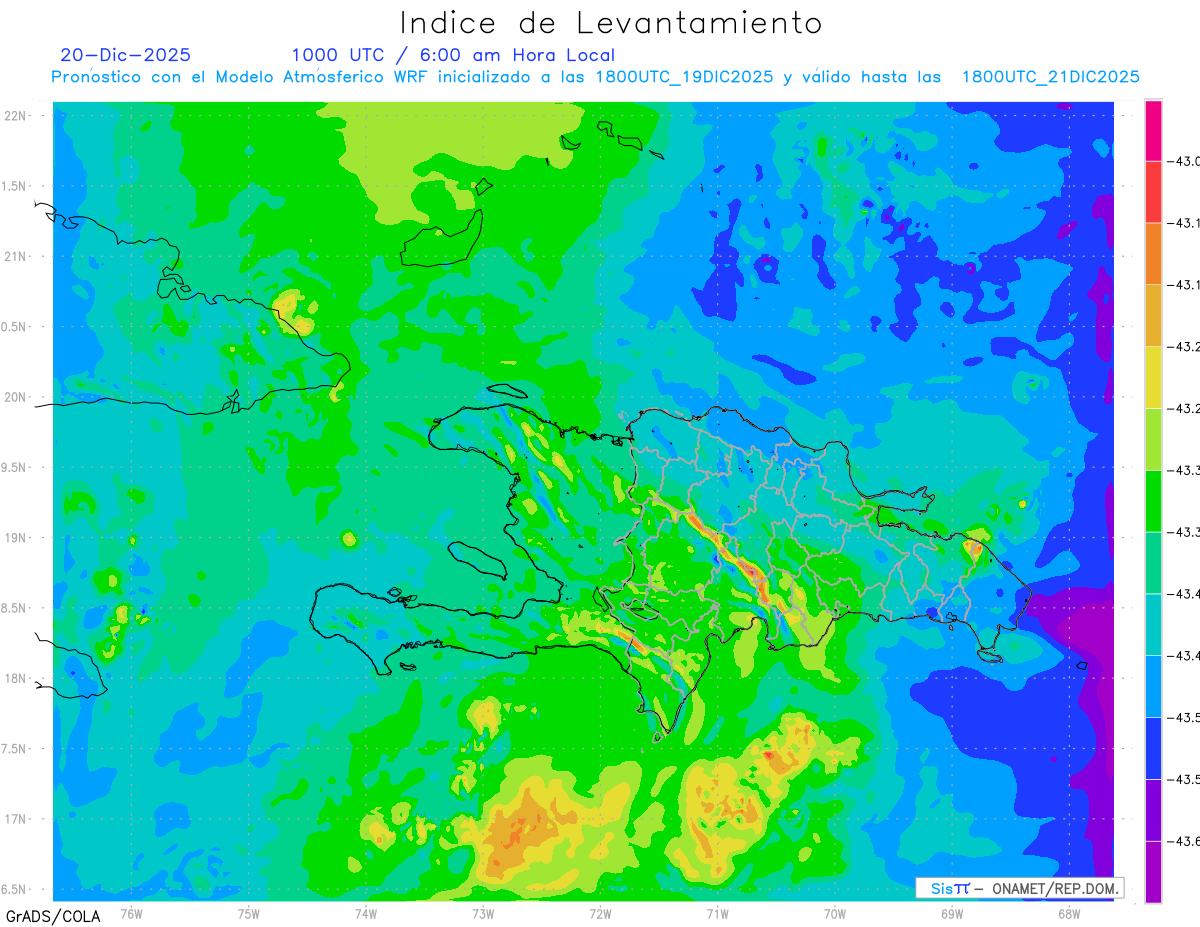Click the "68W" longitude label
This screenshot has height=927, width=1200.
(x=1069, y=913)
